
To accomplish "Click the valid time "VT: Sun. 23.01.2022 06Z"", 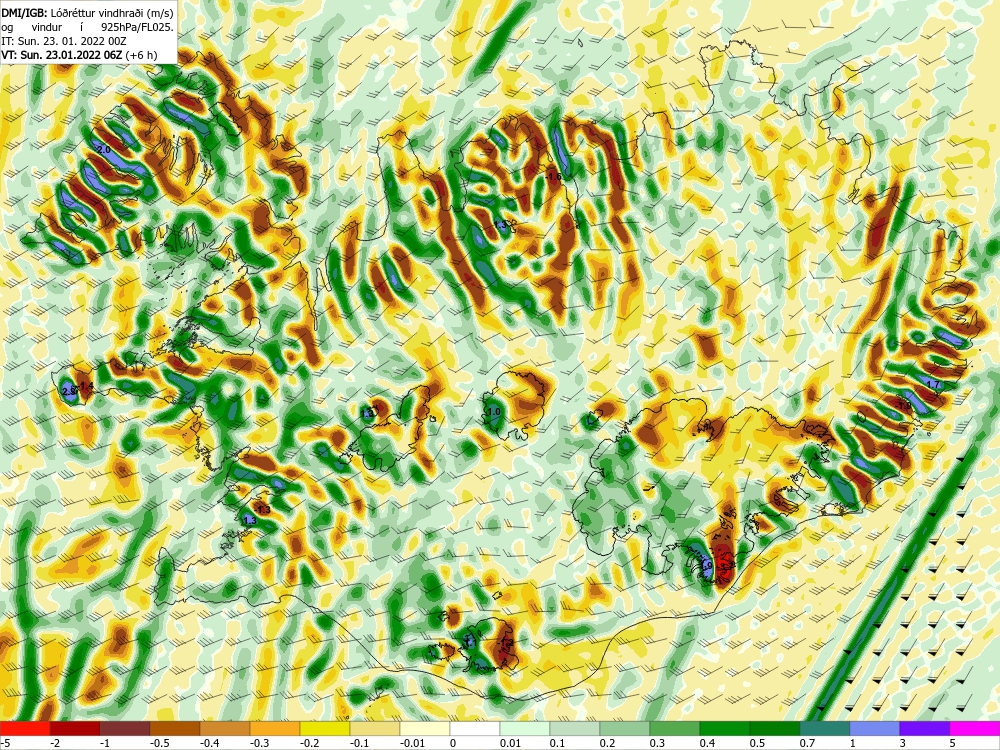I will (61, 55).
